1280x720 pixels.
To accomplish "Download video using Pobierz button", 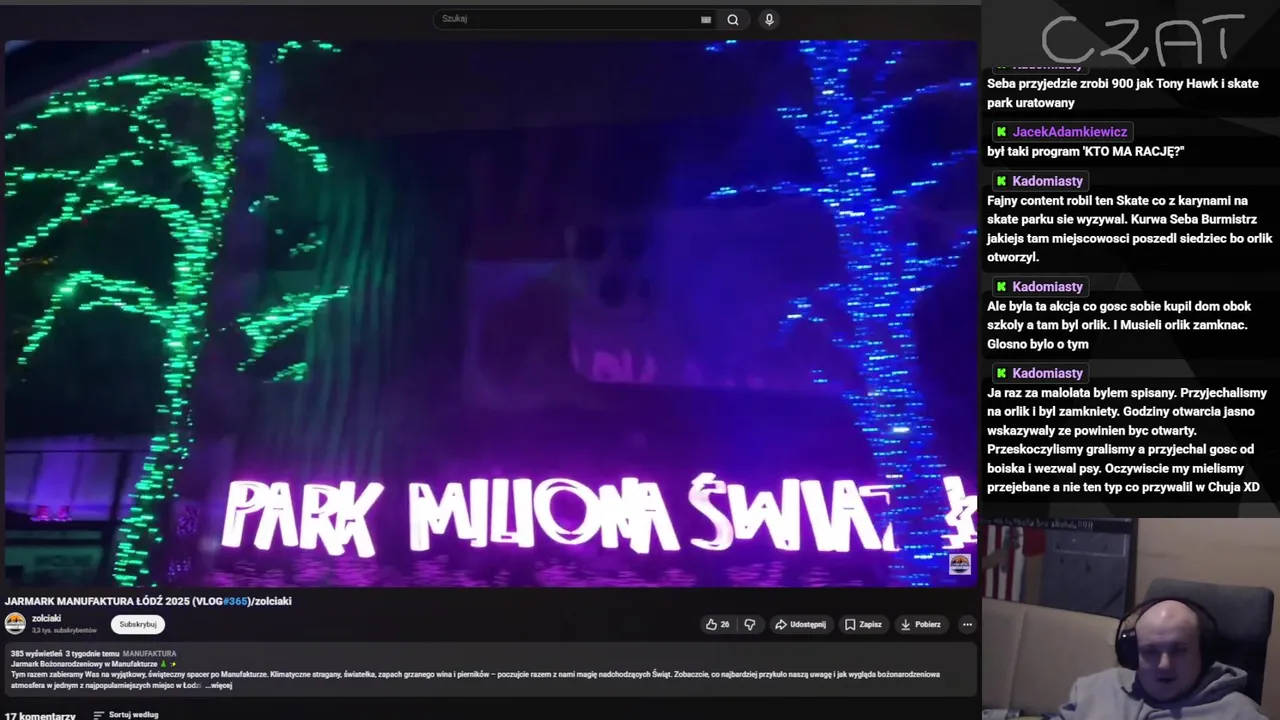I will point(920,624).
